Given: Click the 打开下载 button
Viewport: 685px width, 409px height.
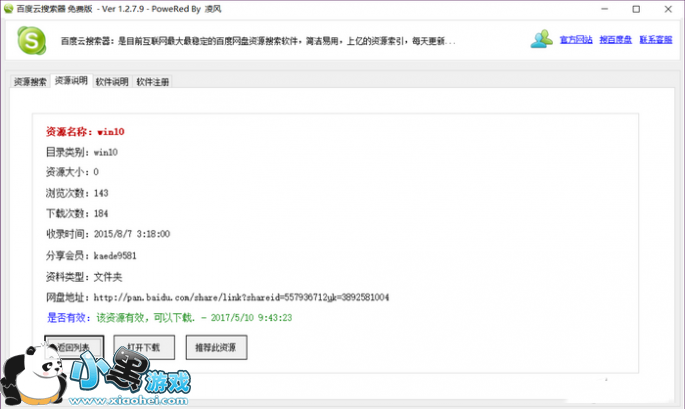Looking at the screenshot, I should 144,347.
